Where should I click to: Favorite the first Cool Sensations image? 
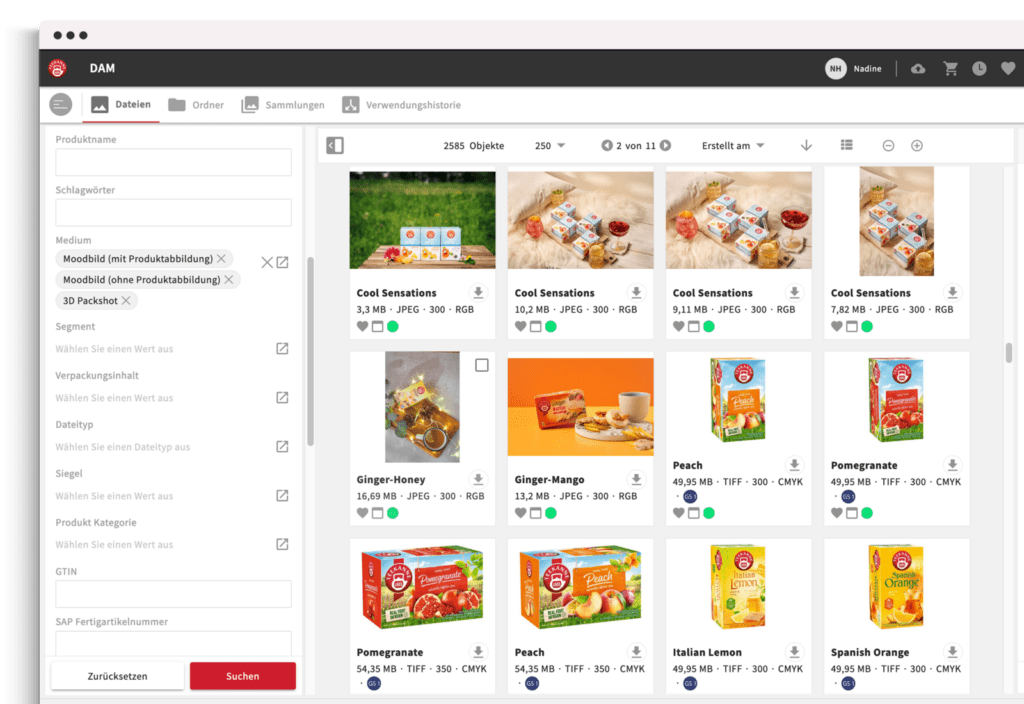click(363, 327)
